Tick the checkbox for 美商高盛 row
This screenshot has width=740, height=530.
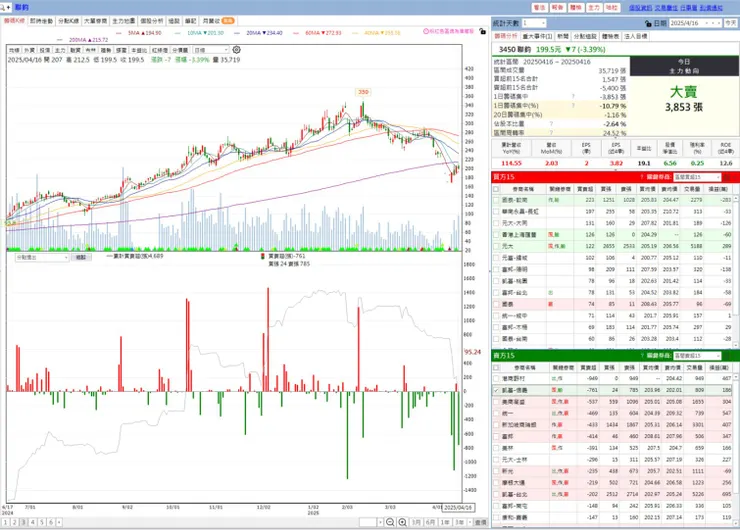[496, 402]
